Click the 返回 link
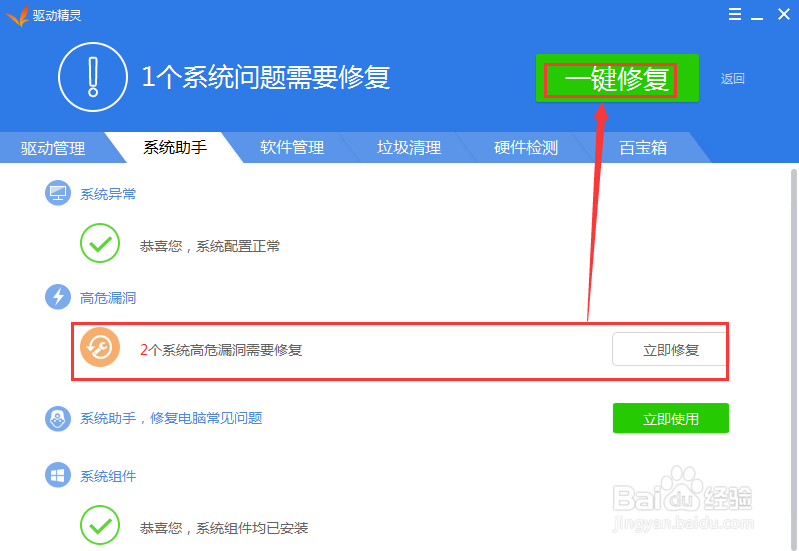 [x=733, y=78]
